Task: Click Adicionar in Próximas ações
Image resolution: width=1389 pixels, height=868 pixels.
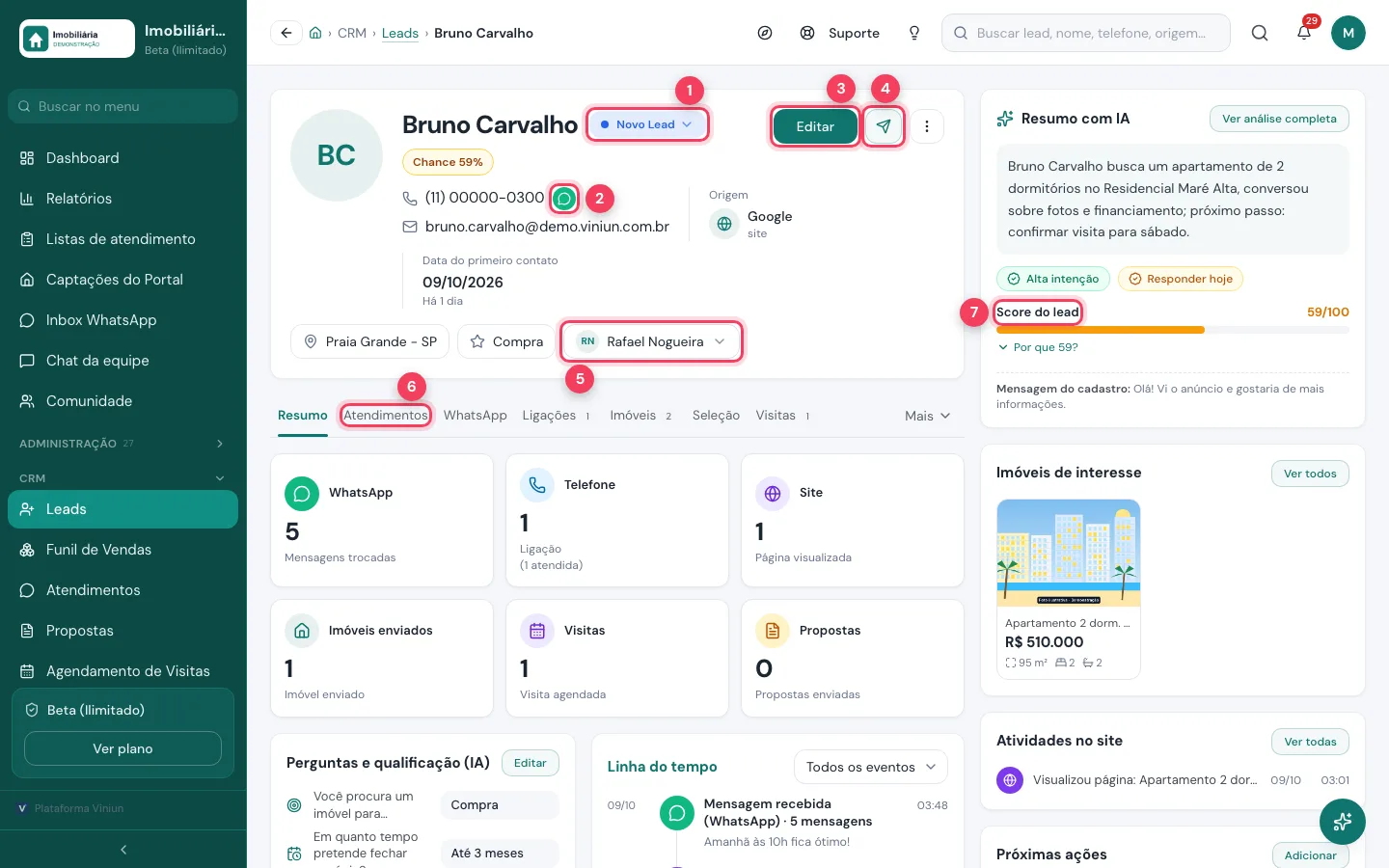Action: [1310, 855]
